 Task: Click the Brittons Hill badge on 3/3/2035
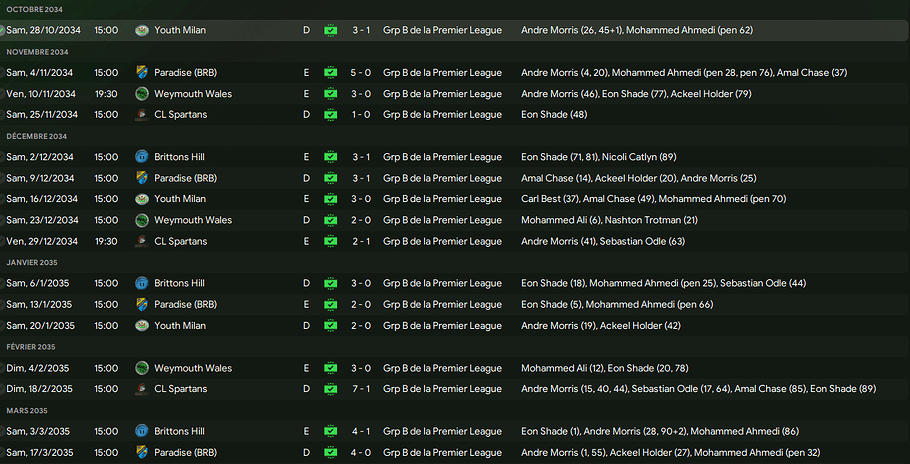[142, 431]
